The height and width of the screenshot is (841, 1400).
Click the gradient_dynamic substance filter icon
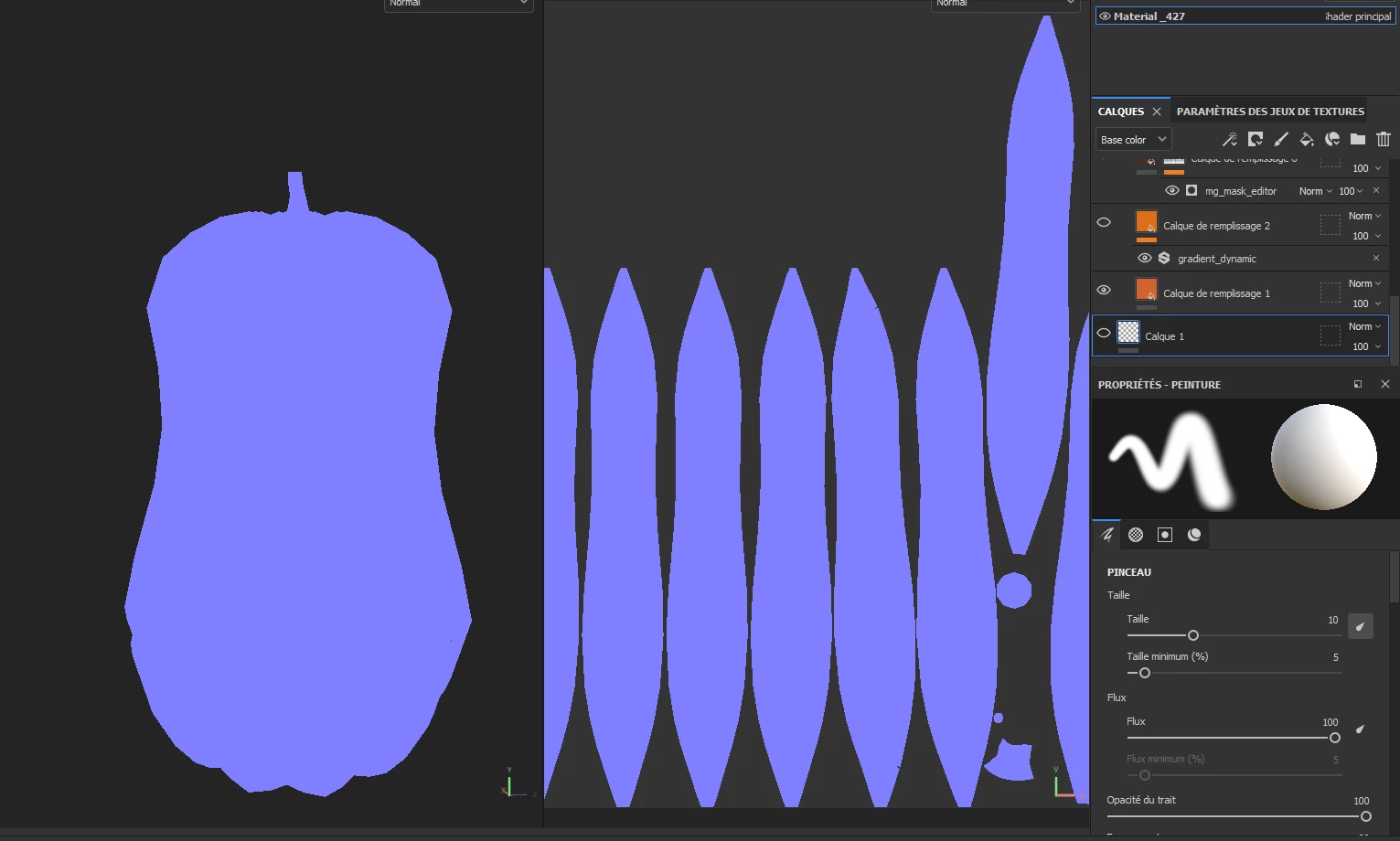[x=1164, y=258]
